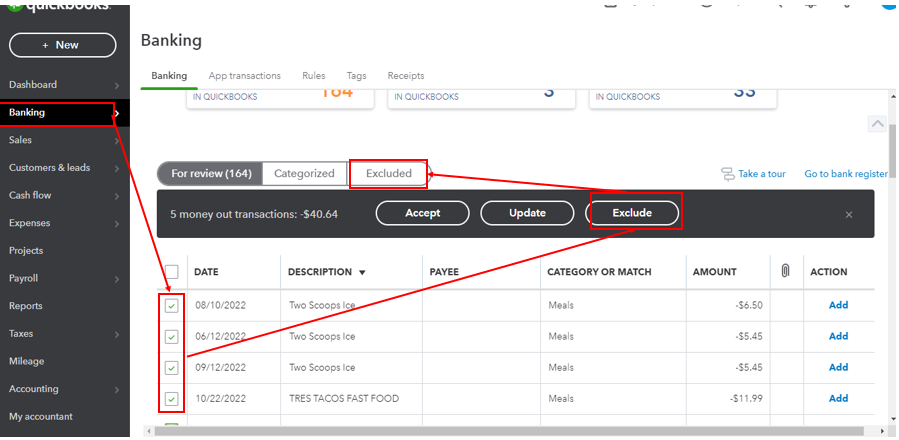Expand the Sales chevron arrow
Image resolution: width=899 pixels, height=440 pixels.
pos(116,141)
